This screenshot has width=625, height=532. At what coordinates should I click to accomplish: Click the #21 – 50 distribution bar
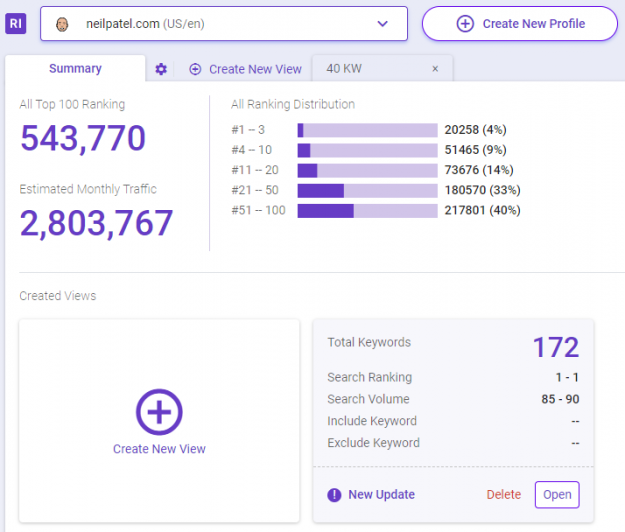(368, 190)
